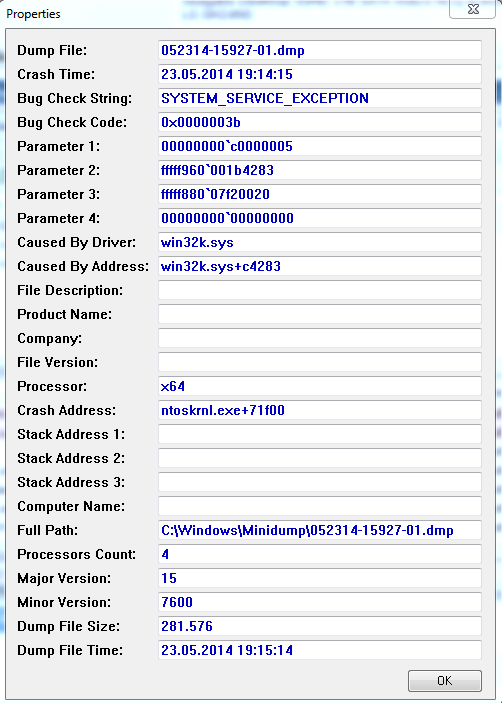Select Parameter 4 value 00000000`00000000
The width and height of the screenshot is (502, 703).
click(320, 218)
